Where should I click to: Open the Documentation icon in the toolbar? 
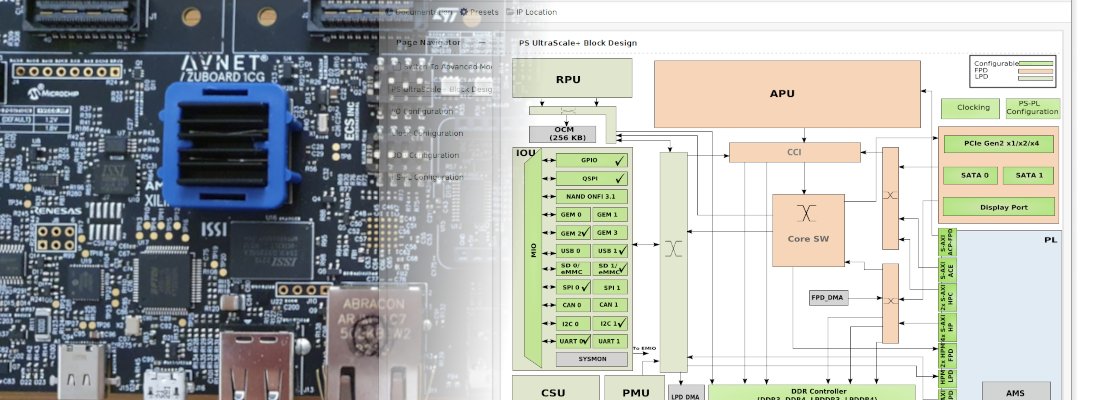coord(389,12)
